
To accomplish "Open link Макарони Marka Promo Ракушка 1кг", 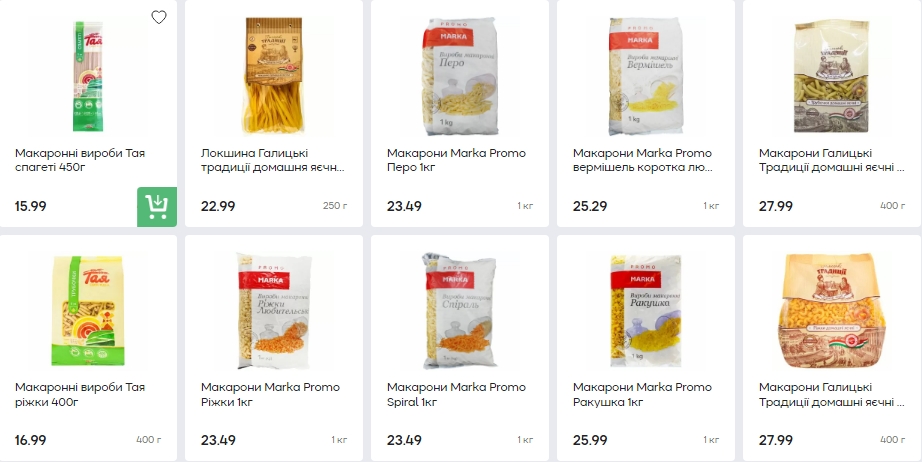I will (643, 394).
